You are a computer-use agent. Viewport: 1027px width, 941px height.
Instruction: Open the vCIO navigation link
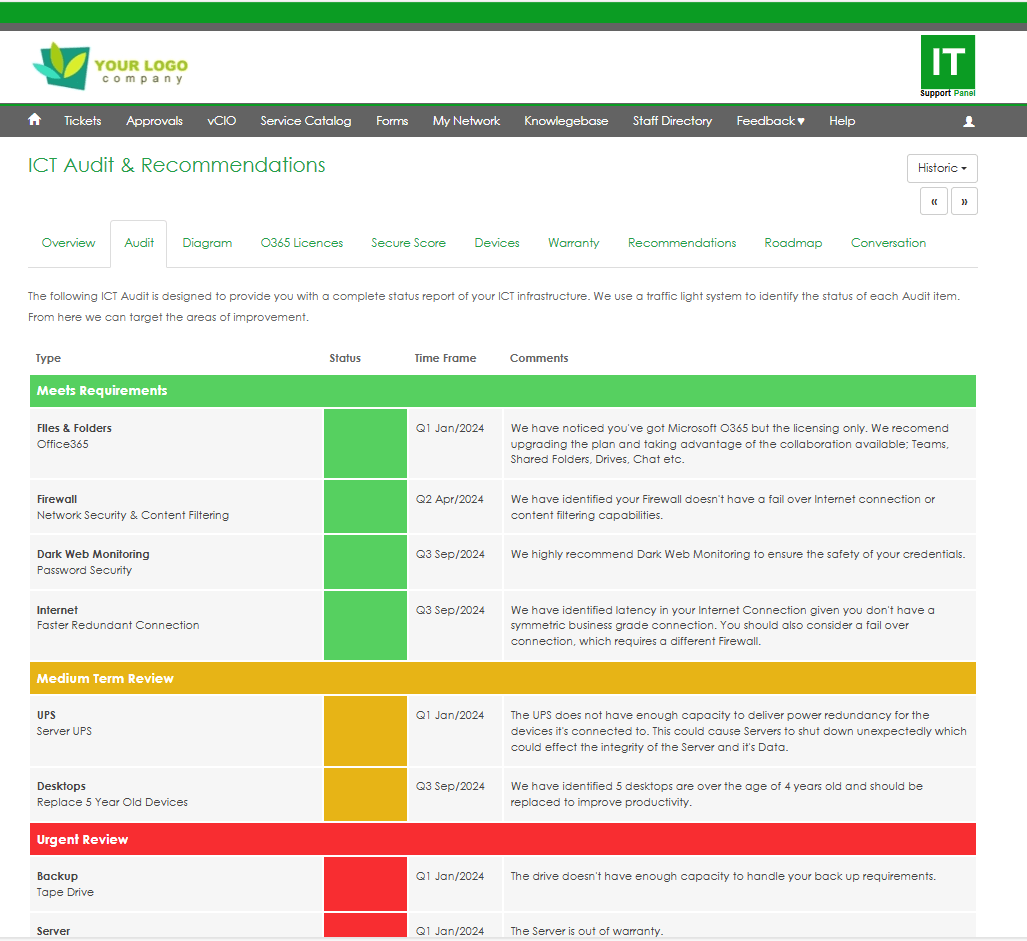pyautogui.click(x=222, y=121)
